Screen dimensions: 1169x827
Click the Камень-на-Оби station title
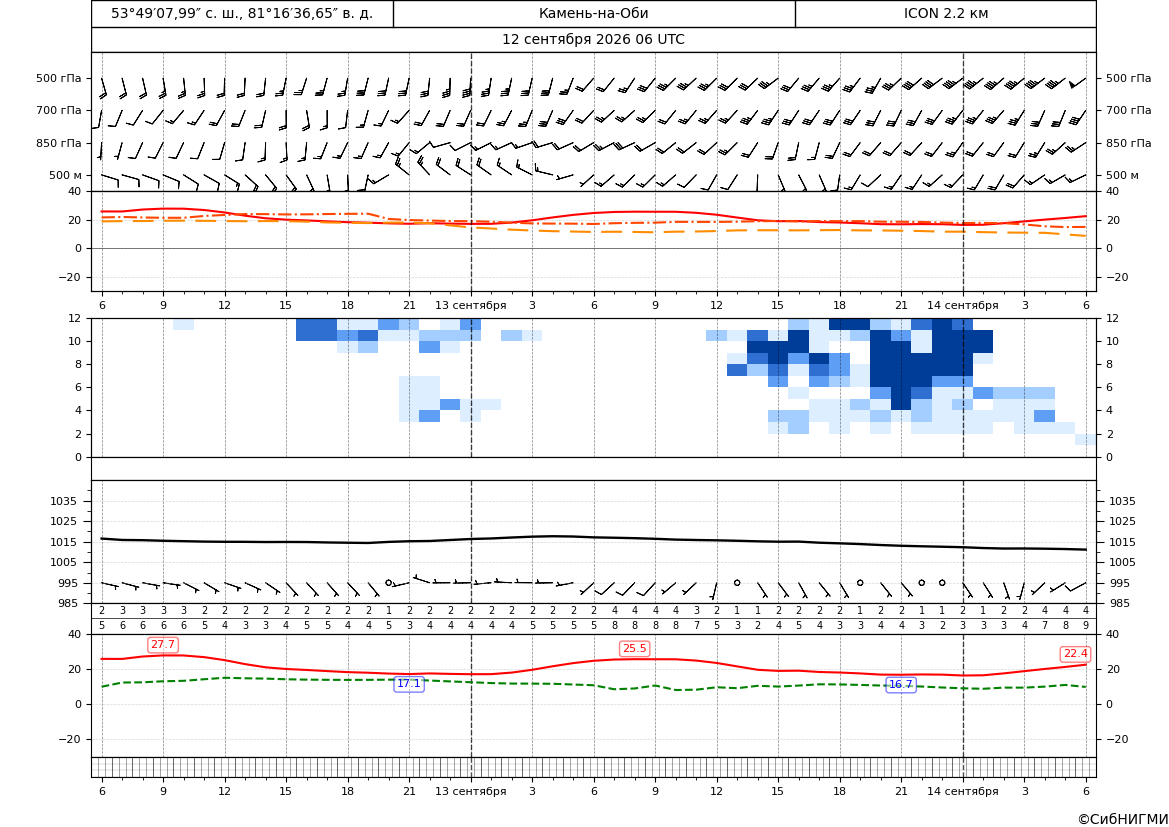coord(593,13)
